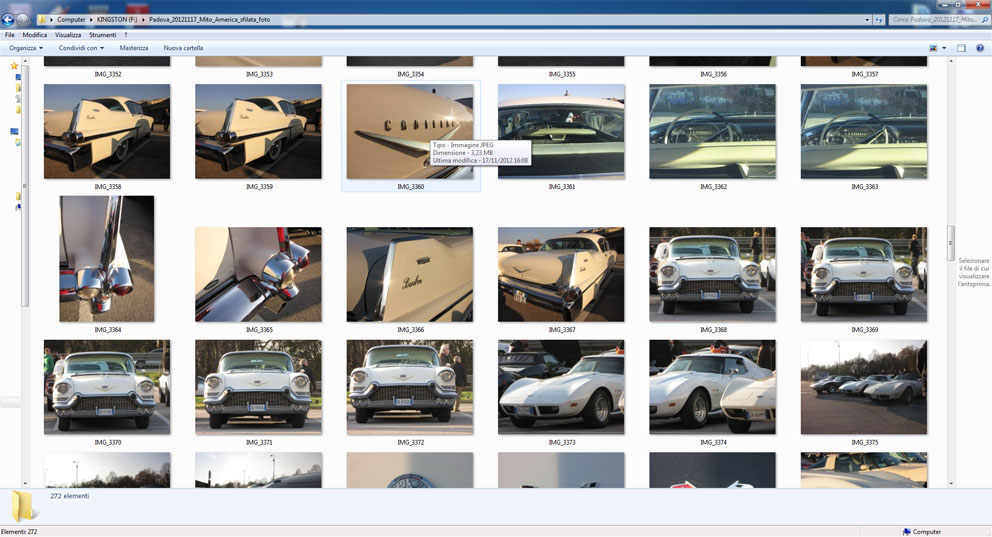992x537 pixels.
Task: Select fender script photo IMG_3366
Action: coord(410,275)
